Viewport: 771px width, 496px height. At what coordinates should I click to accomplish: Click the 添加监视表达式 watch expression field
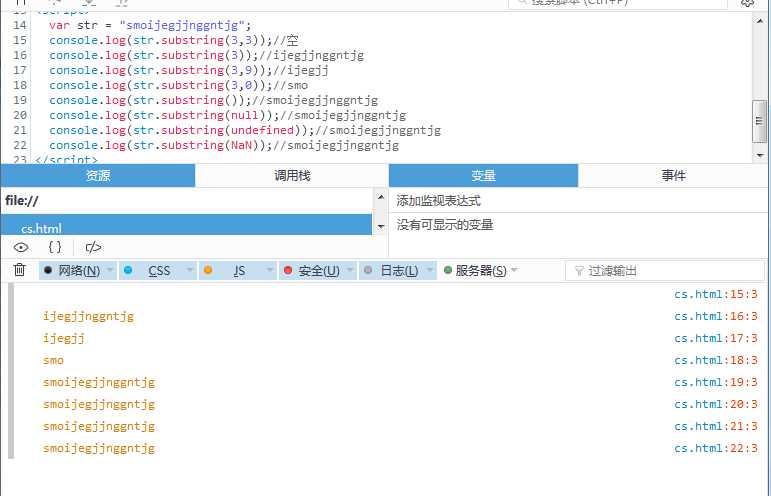coord(578,201)
